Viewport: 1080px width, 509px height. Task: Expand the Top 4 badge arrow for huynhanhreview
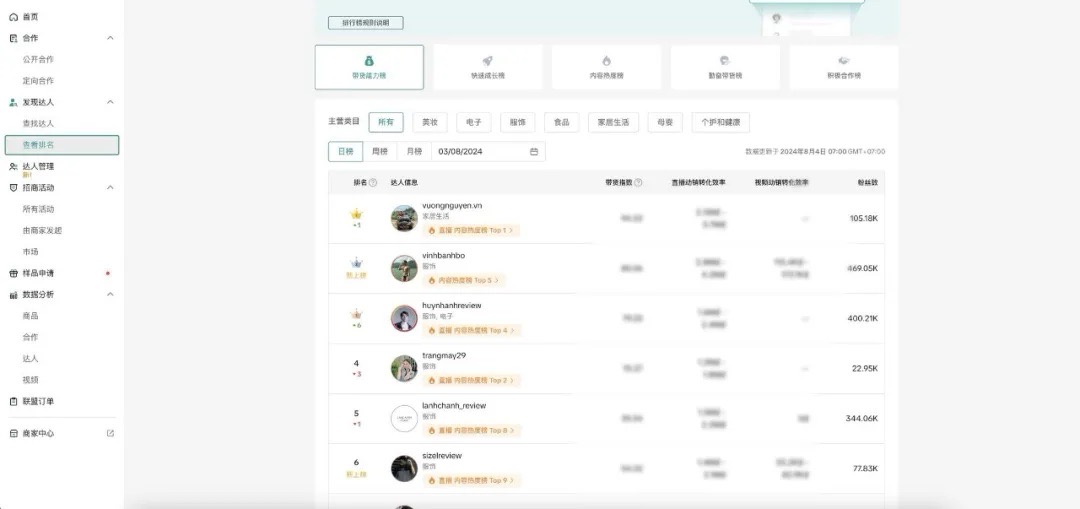pyautogui.click(x=513, y=331)
